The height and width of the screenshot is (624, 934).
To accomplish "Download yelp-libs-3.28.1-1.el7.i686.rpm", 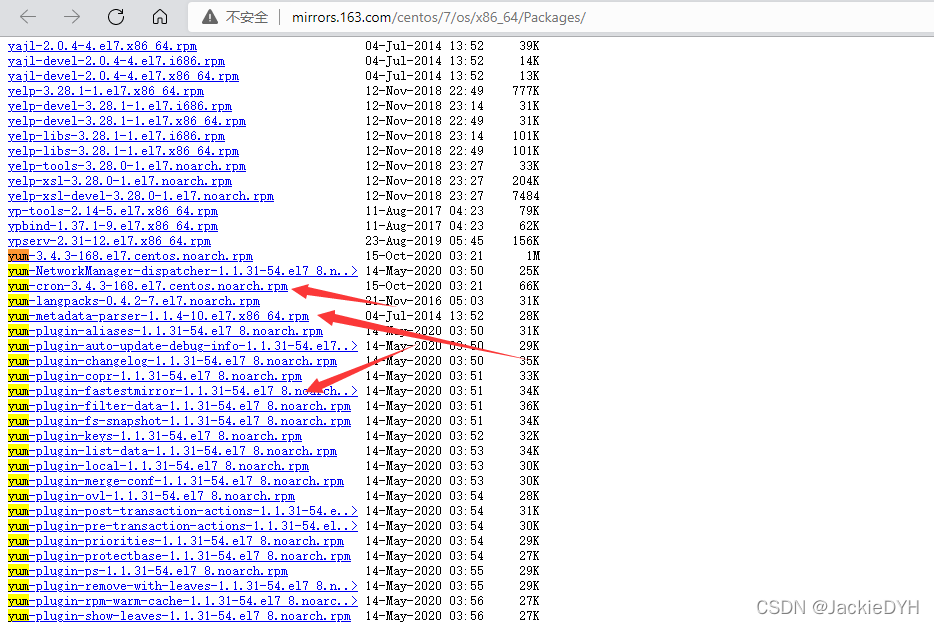I will 116,136.
